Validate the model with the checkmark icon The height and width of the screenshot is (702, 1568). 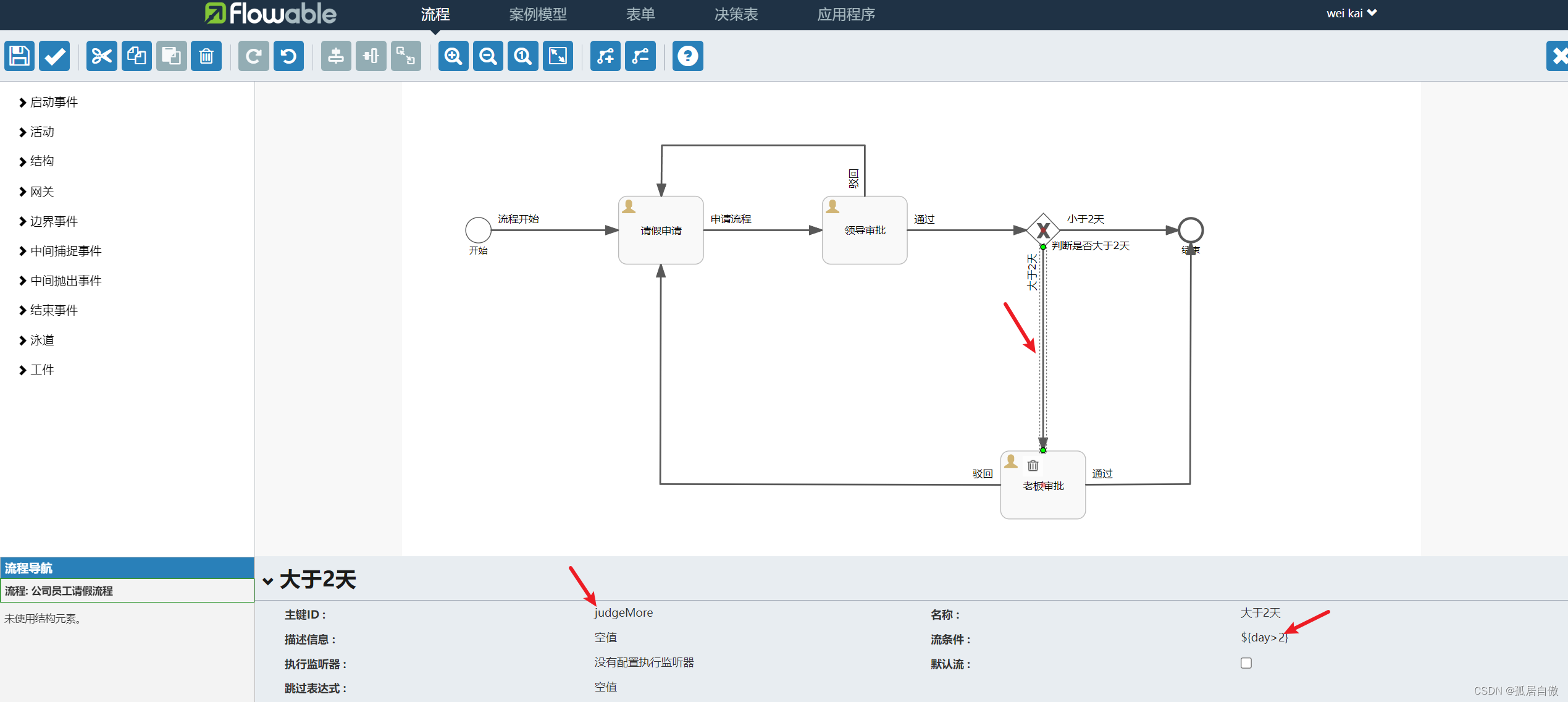(x=54, y=56)
